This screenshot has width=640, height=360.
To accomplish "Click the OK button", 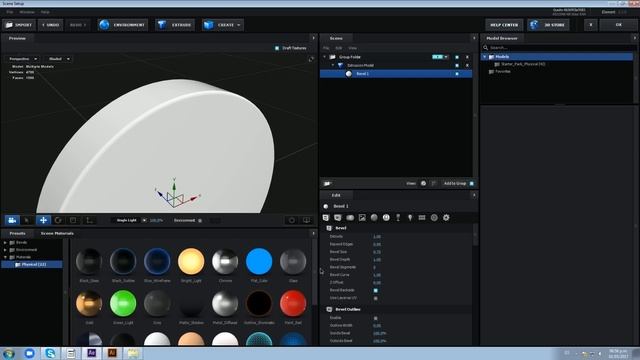I will (618, 25).
